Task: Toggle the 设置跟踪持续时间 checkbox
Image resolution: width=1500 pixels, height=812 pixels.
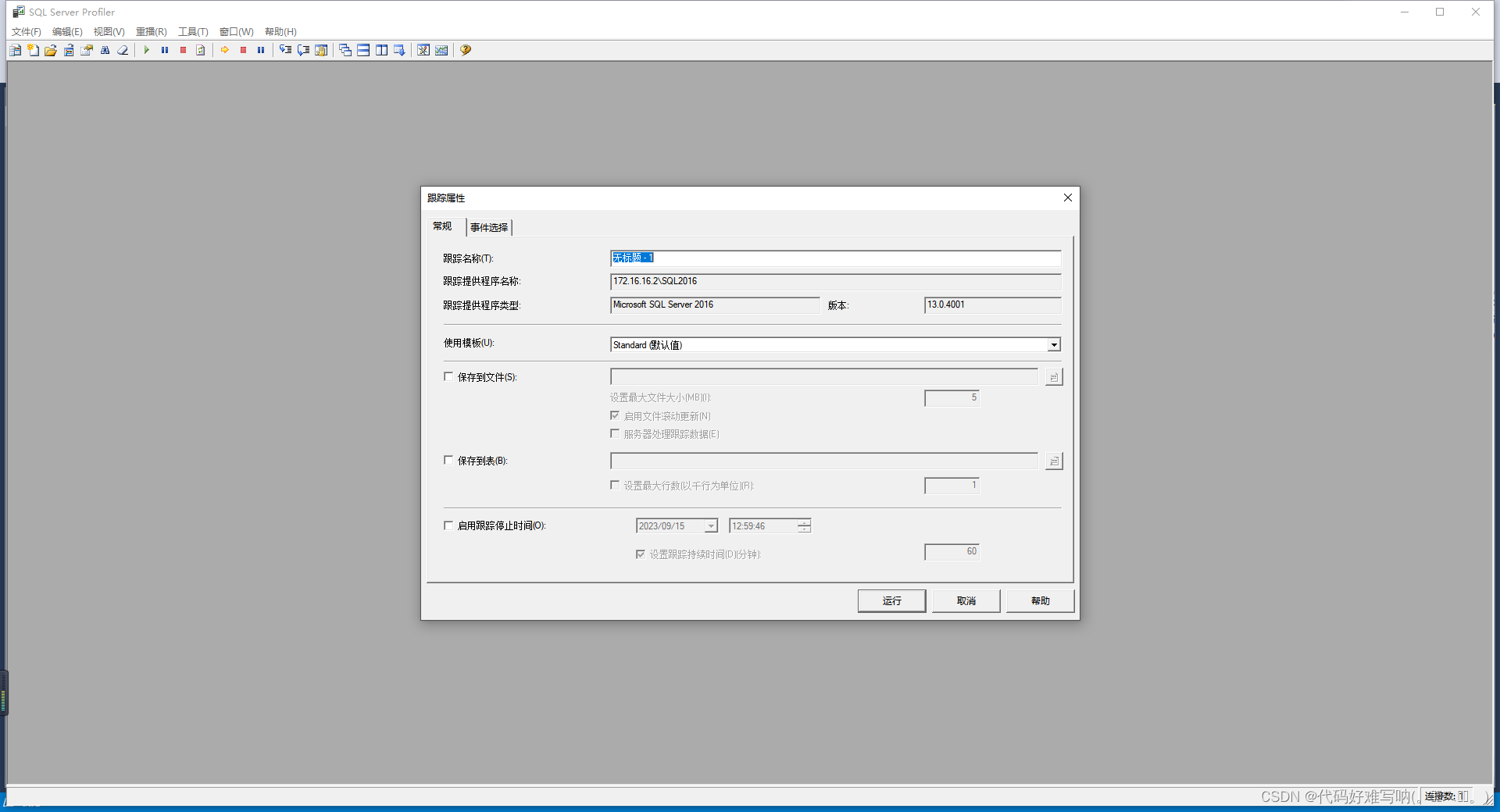Action: click(x=641, y=554)
